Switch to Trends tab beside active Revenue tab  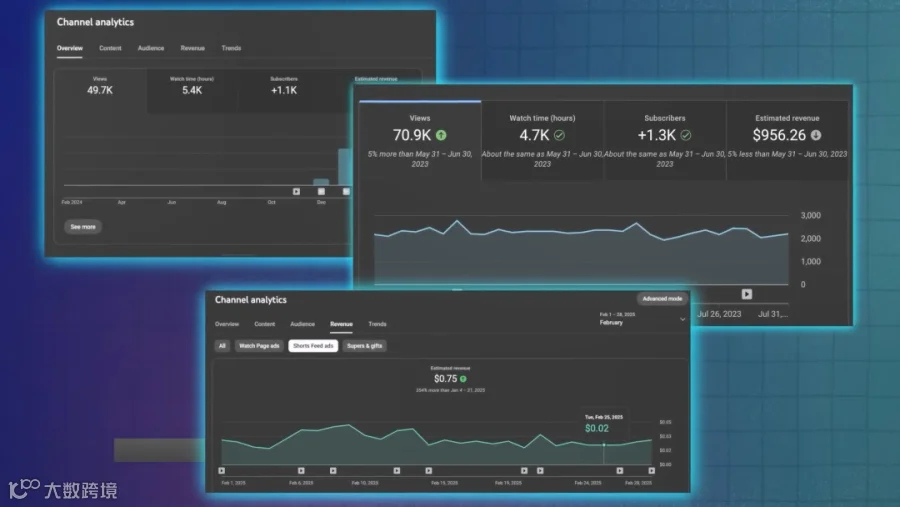click(x=377, y=324)
